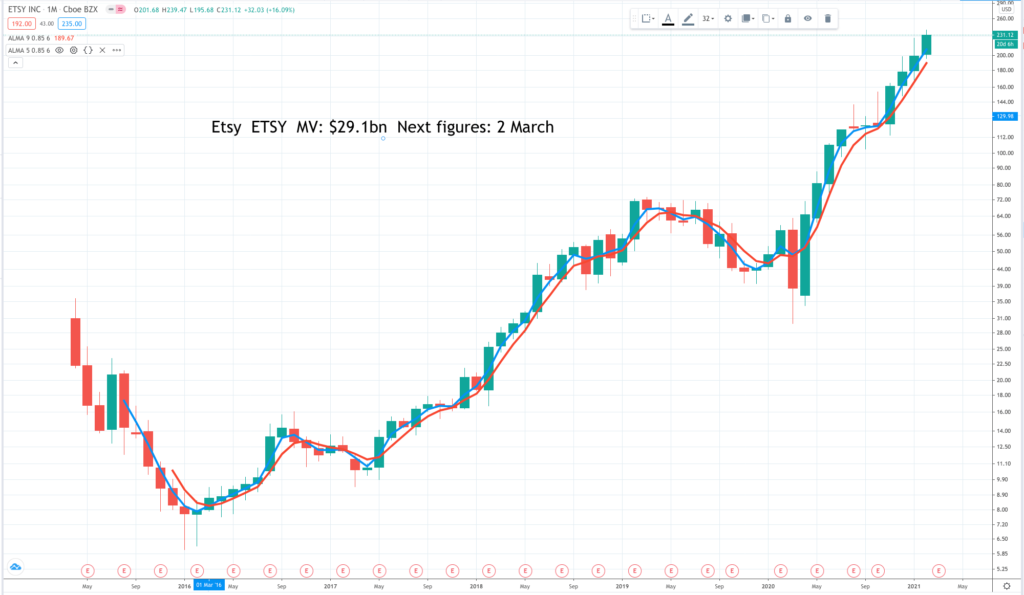Delete the selected drawing with trash icon
The height and width of the screenshot is (595, 1024).
[827, 19]
